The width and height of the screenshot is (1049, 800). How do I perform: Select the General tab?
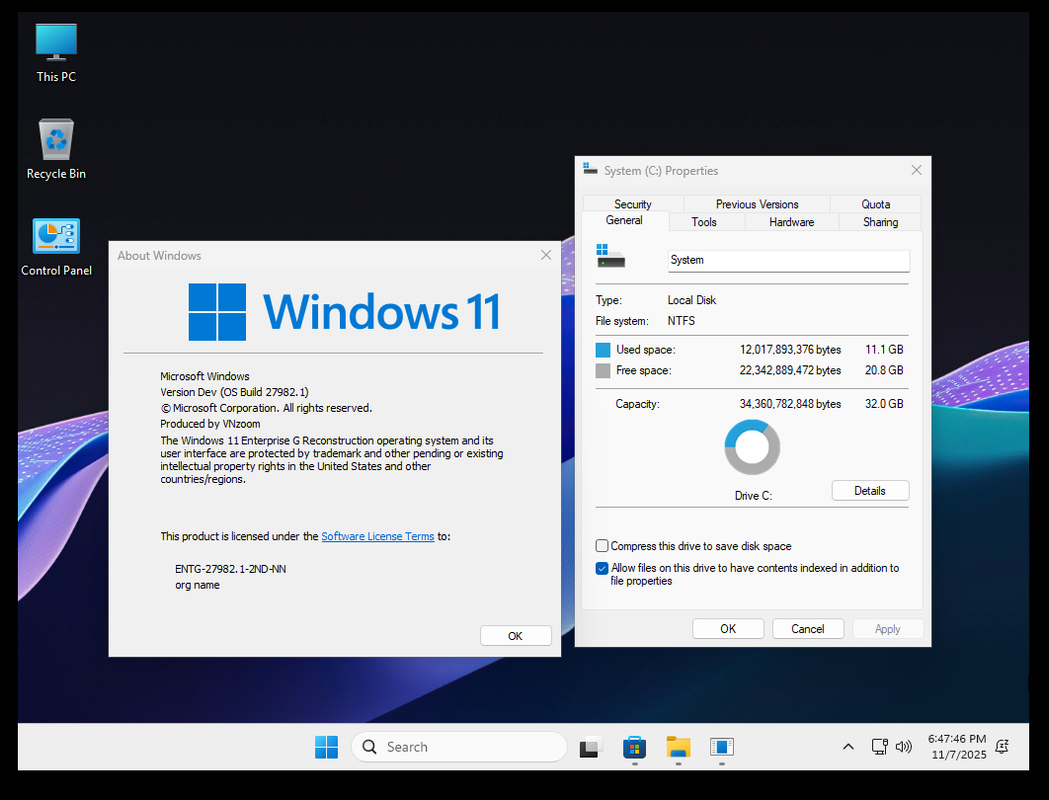click(624, 221)
